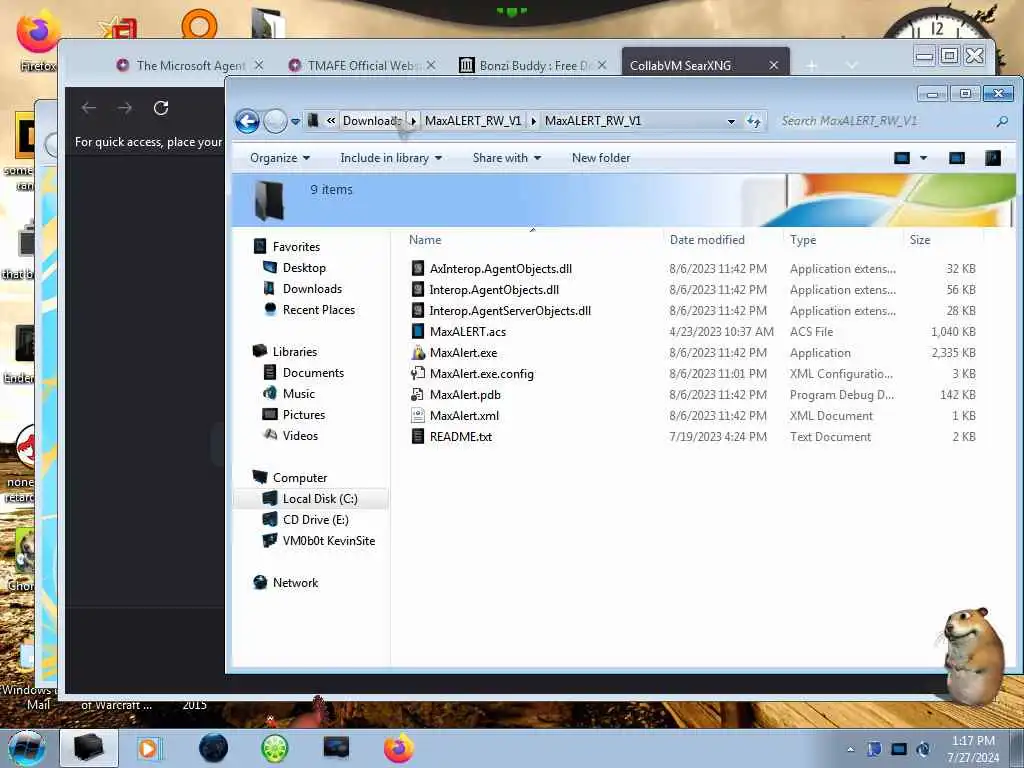Screen dimensions: 1024x768
Task: Open the address bar history dropdown
Action: [731, 121]
